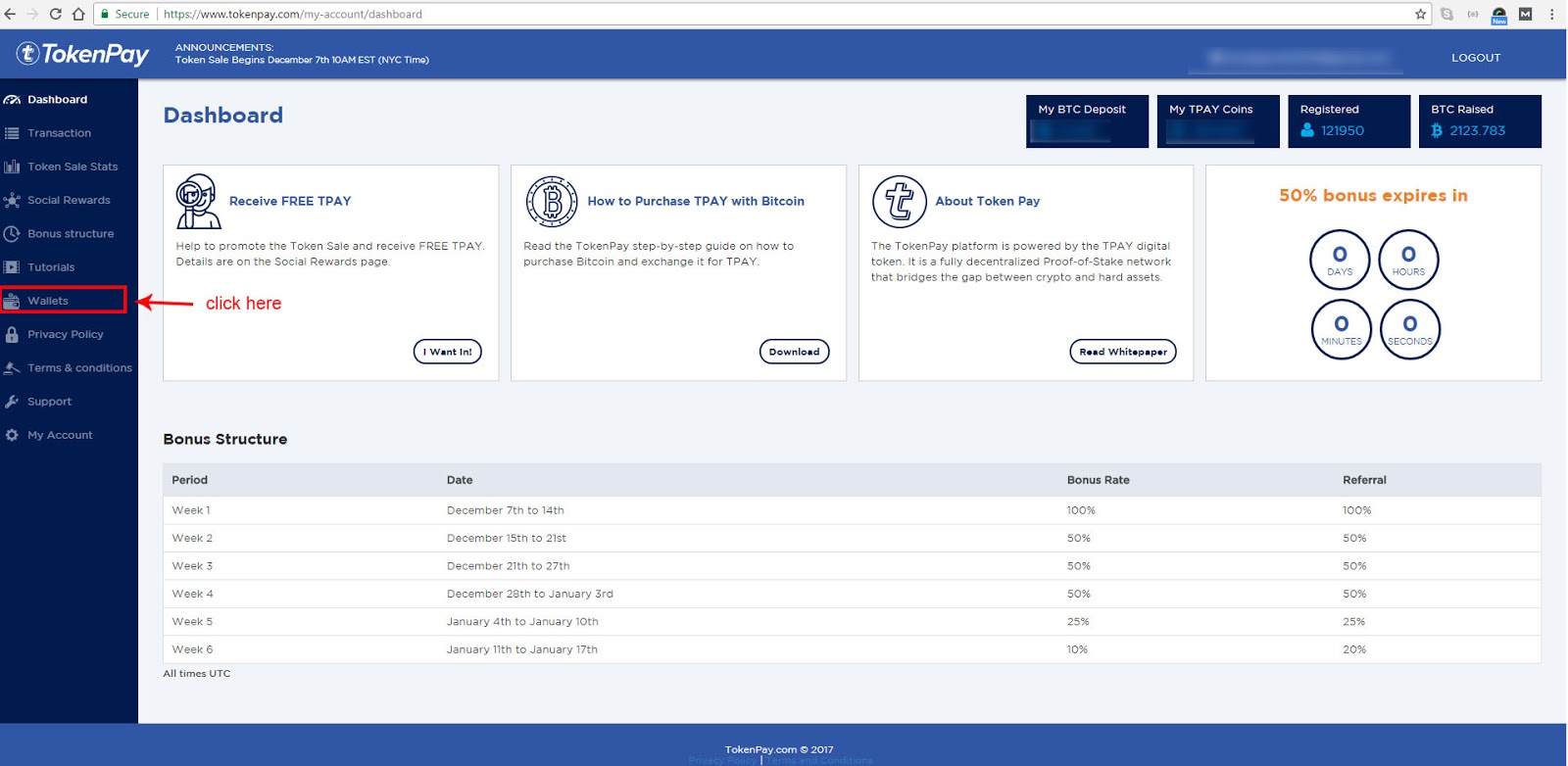The height and width of the screenshot is (766, 1568).
Task: Click the footer Privacy Policy link
Action: (723, 760)
